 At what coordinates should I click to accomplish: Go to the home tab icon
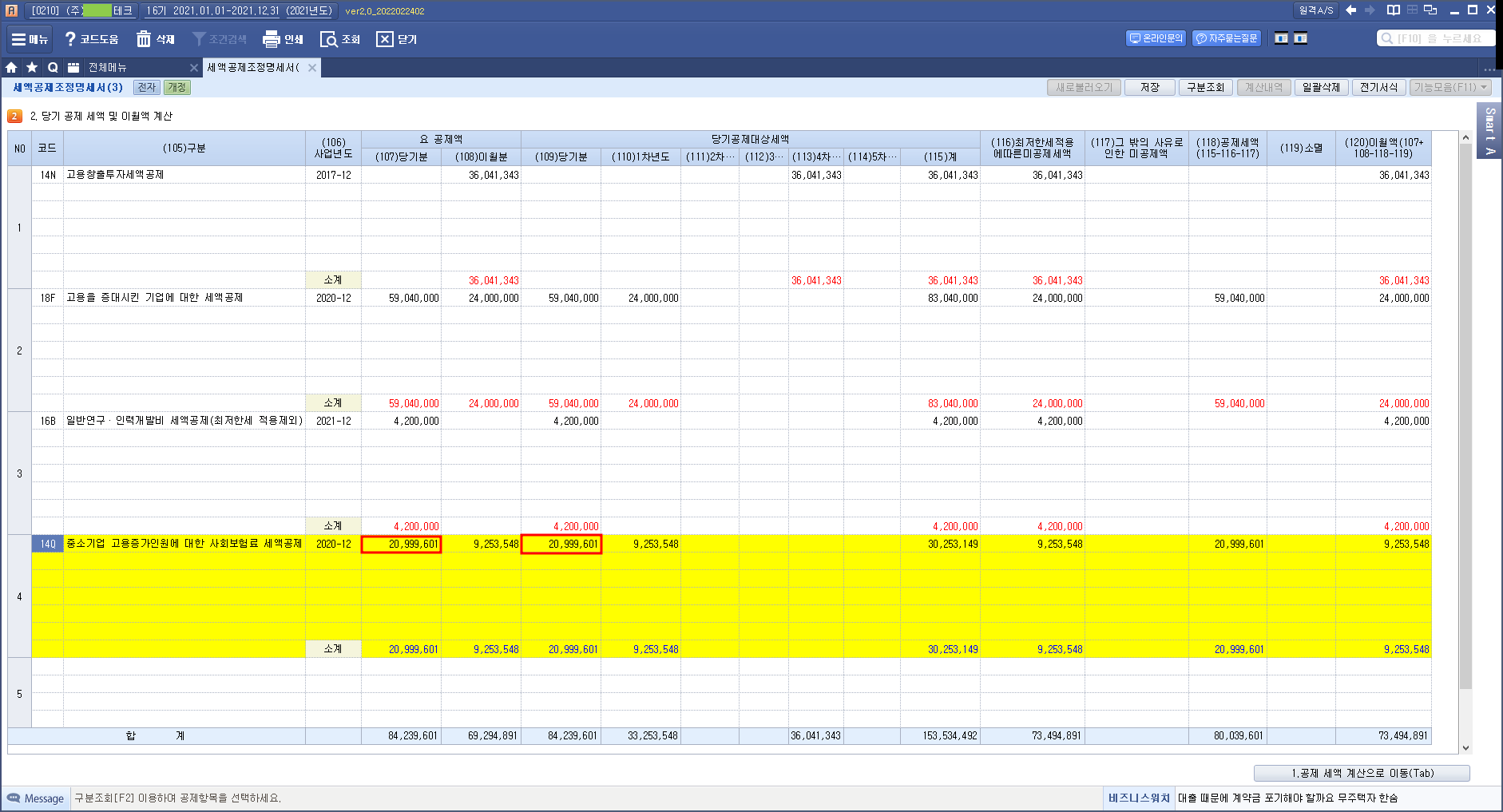(x=11, y=68)
